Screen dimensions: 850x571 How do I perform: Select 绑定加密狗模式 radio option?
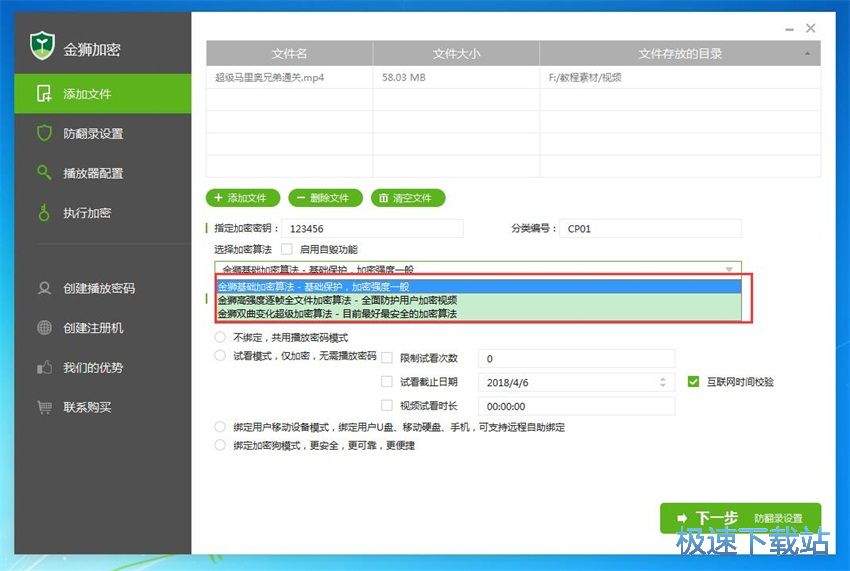click(x=220, y=445)
